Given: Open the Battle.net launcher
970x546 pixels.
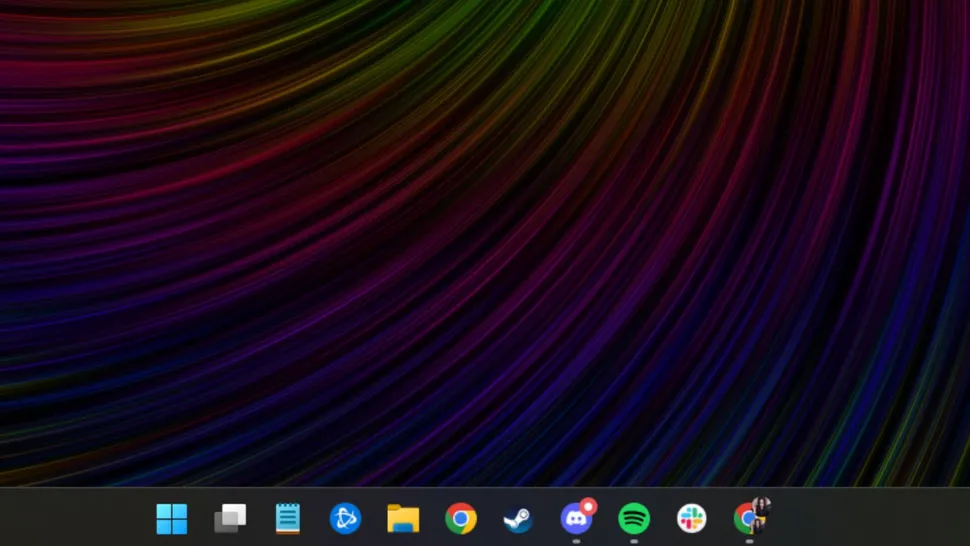Looking at the screenshot, I should pos(345,518).
